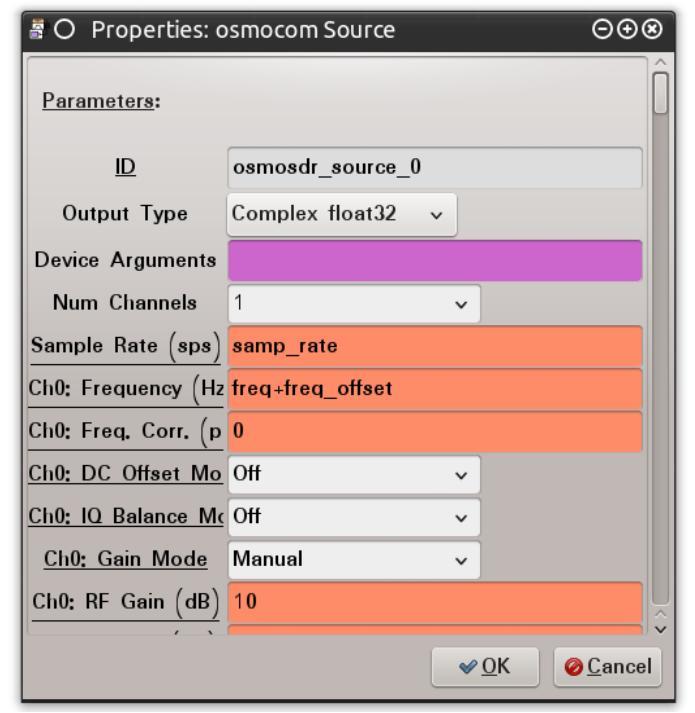Open the Output Type dropdown
The height and width of the screenshot is (713, 695).
pyautogui.click(x=342, y=214)
